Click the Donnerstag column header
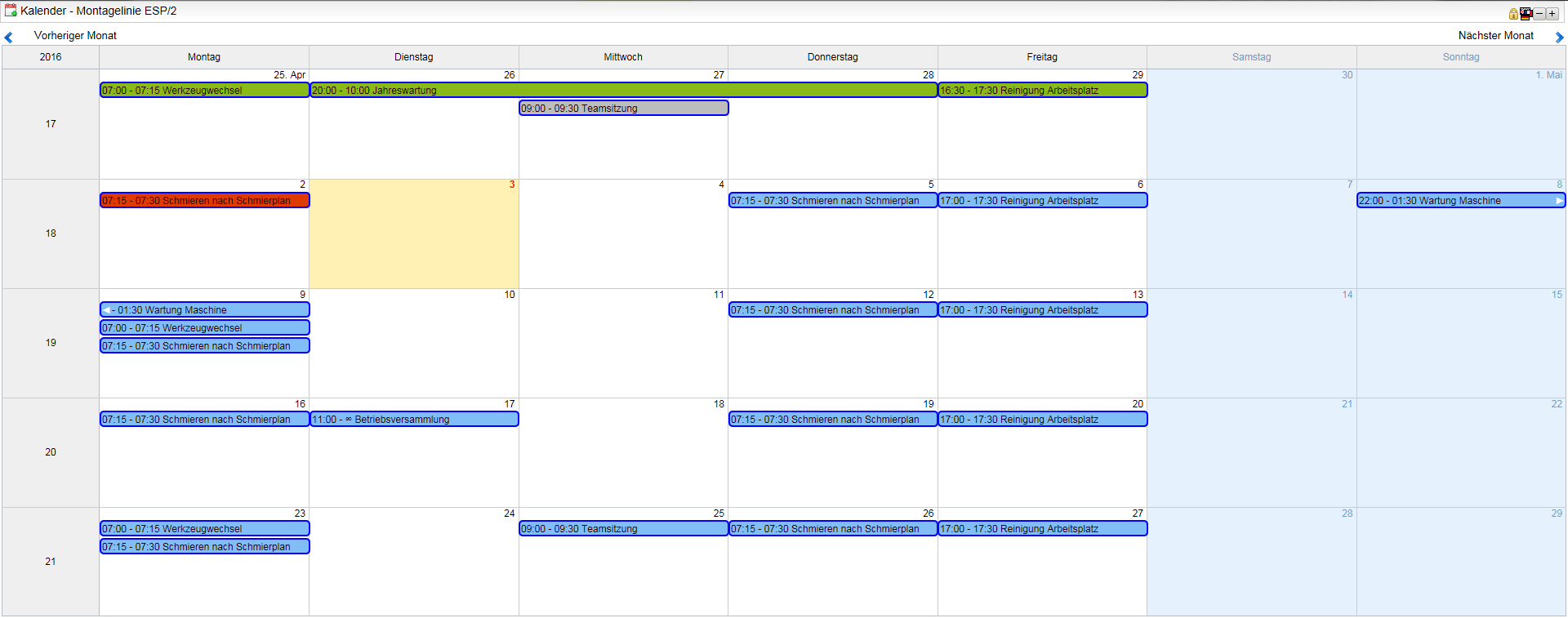The image size is (1568, 618). click(x=833, y=57)
